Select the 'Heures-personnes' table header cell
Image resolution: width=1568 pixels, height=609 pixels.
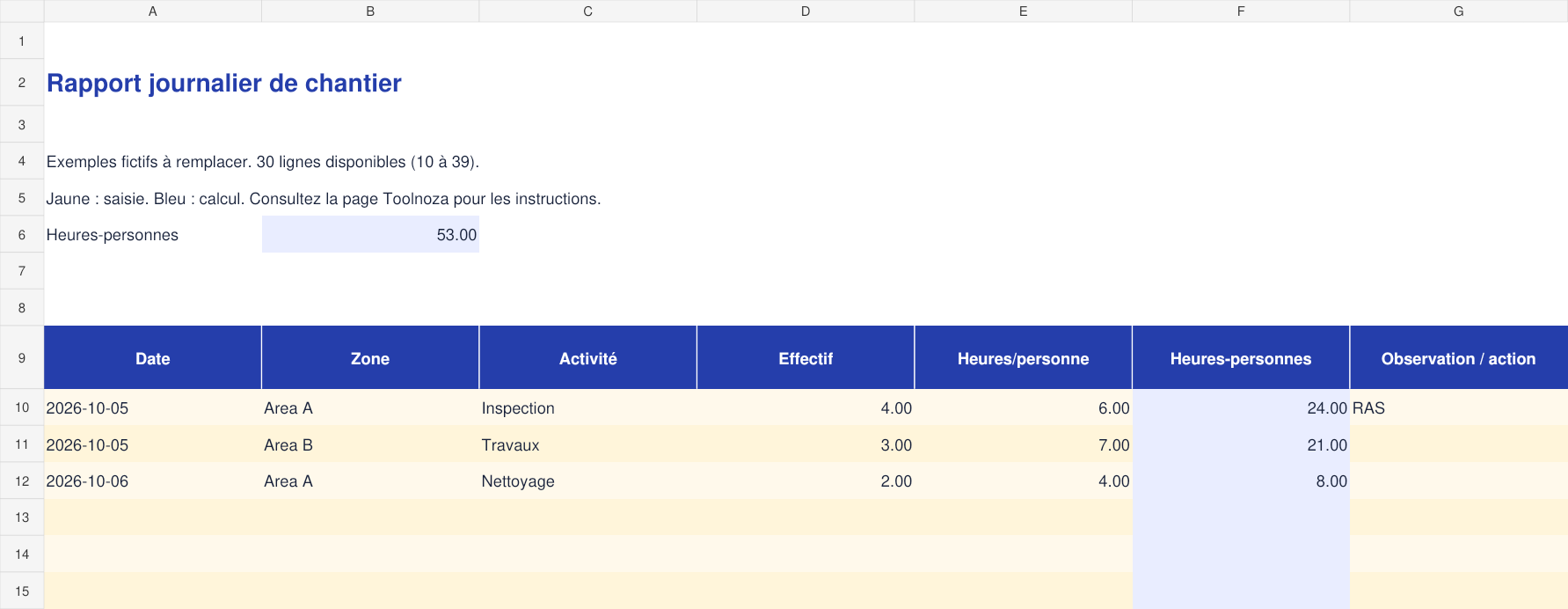[x=1241, y=358]
